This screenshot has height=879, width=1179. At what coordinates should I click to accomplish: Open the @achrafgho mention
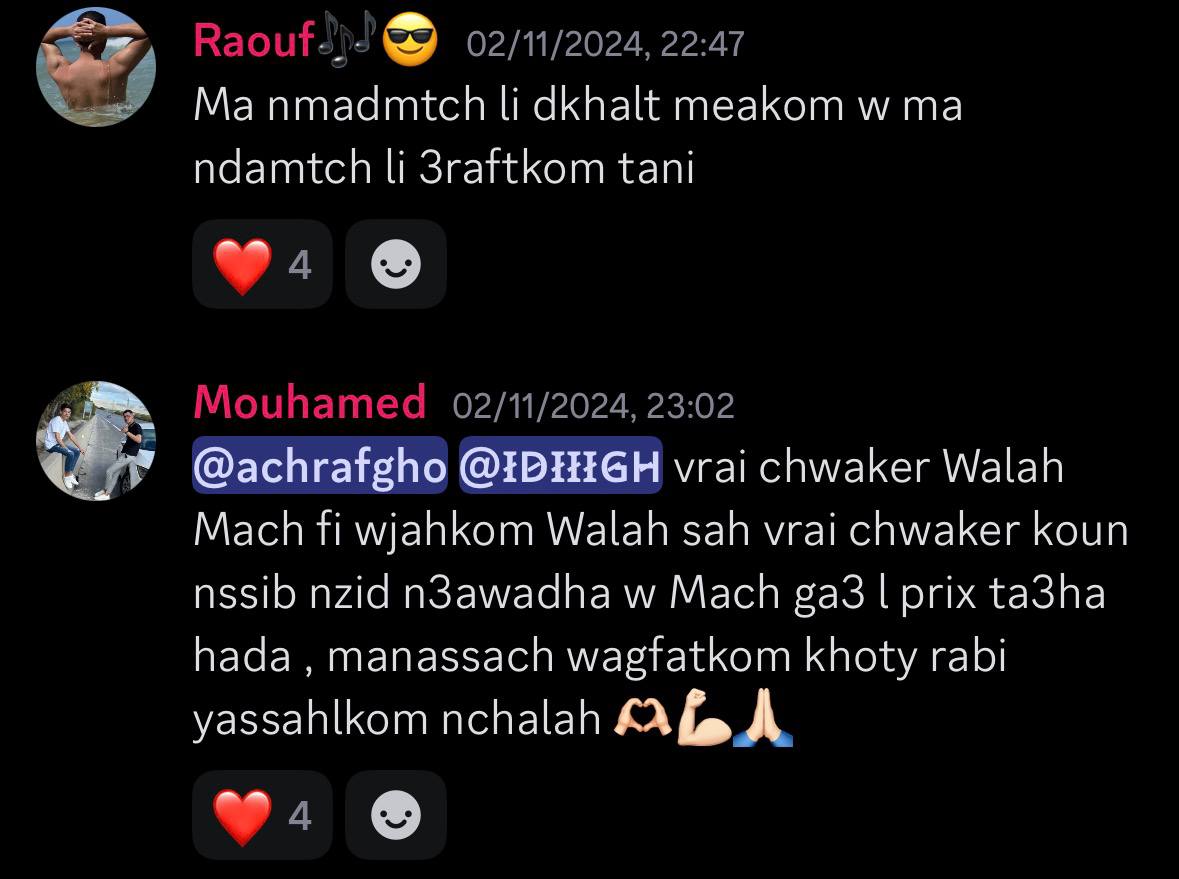coord(320,466)
